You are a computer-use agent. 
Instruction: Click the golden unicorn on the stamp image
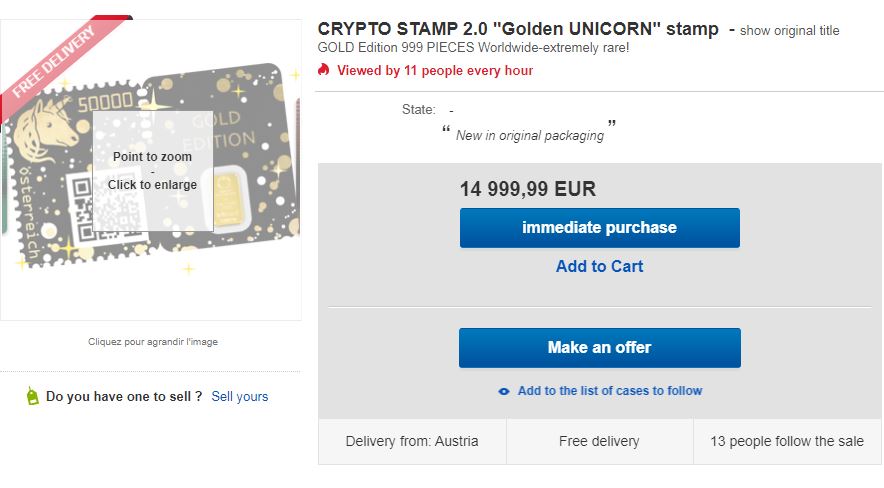coord(50,127)
